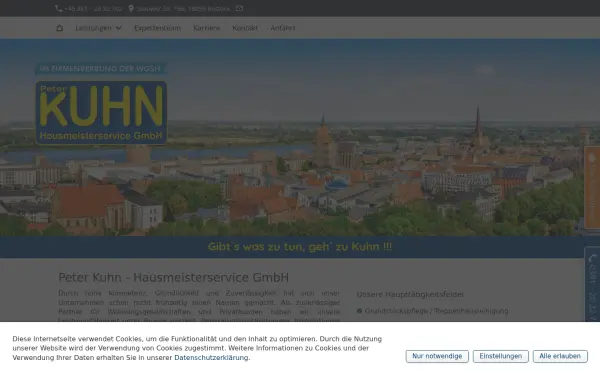600x375 pixels.
Task: Click the phone icon in top bar
Action: coord(59,8)
